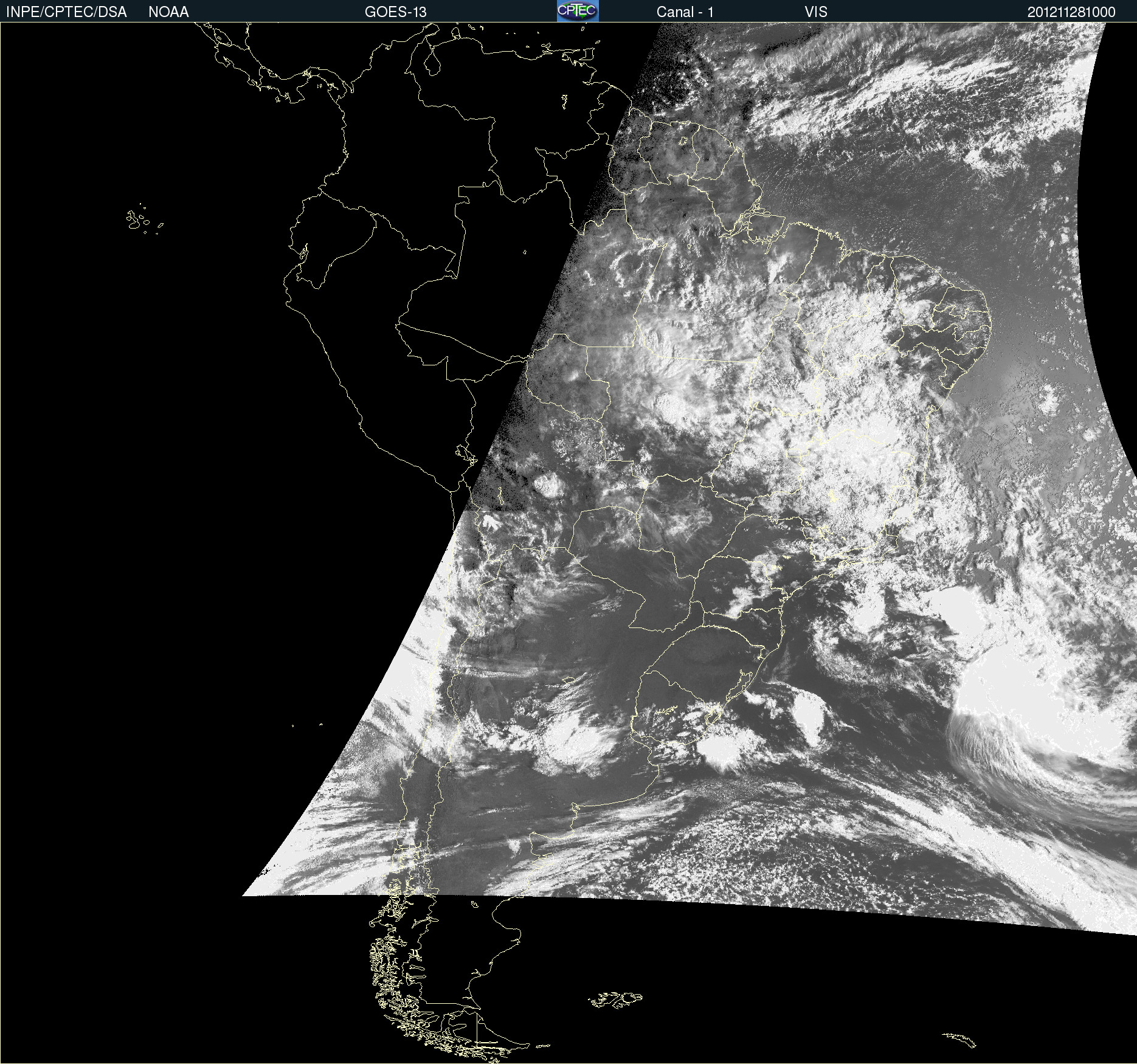Click the 201211281000 timestamp
This screenshot has height=1064, width=1137.
click(x=1071, y=12)
